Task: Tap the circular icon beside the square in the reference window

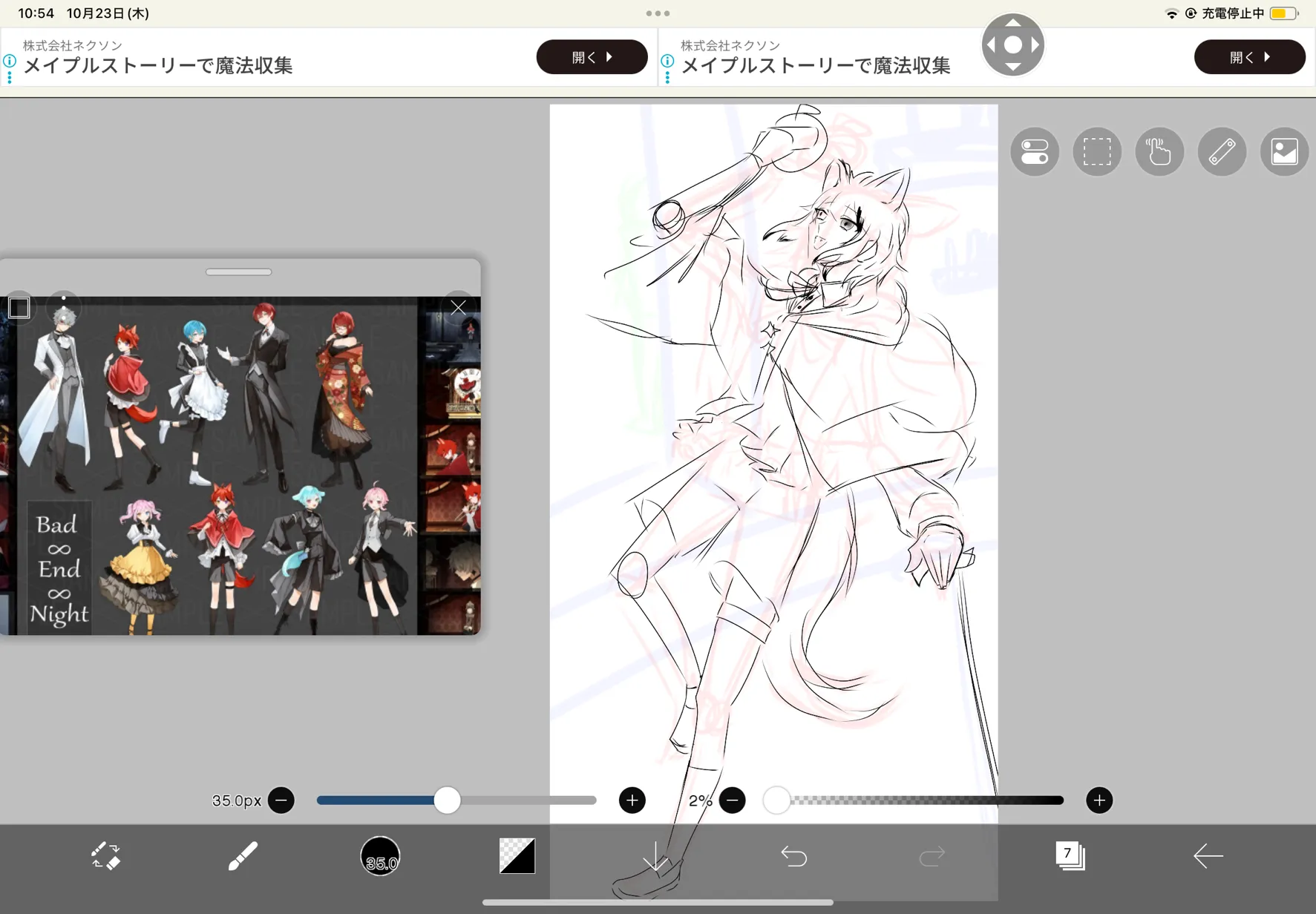Action: (64, 307)
